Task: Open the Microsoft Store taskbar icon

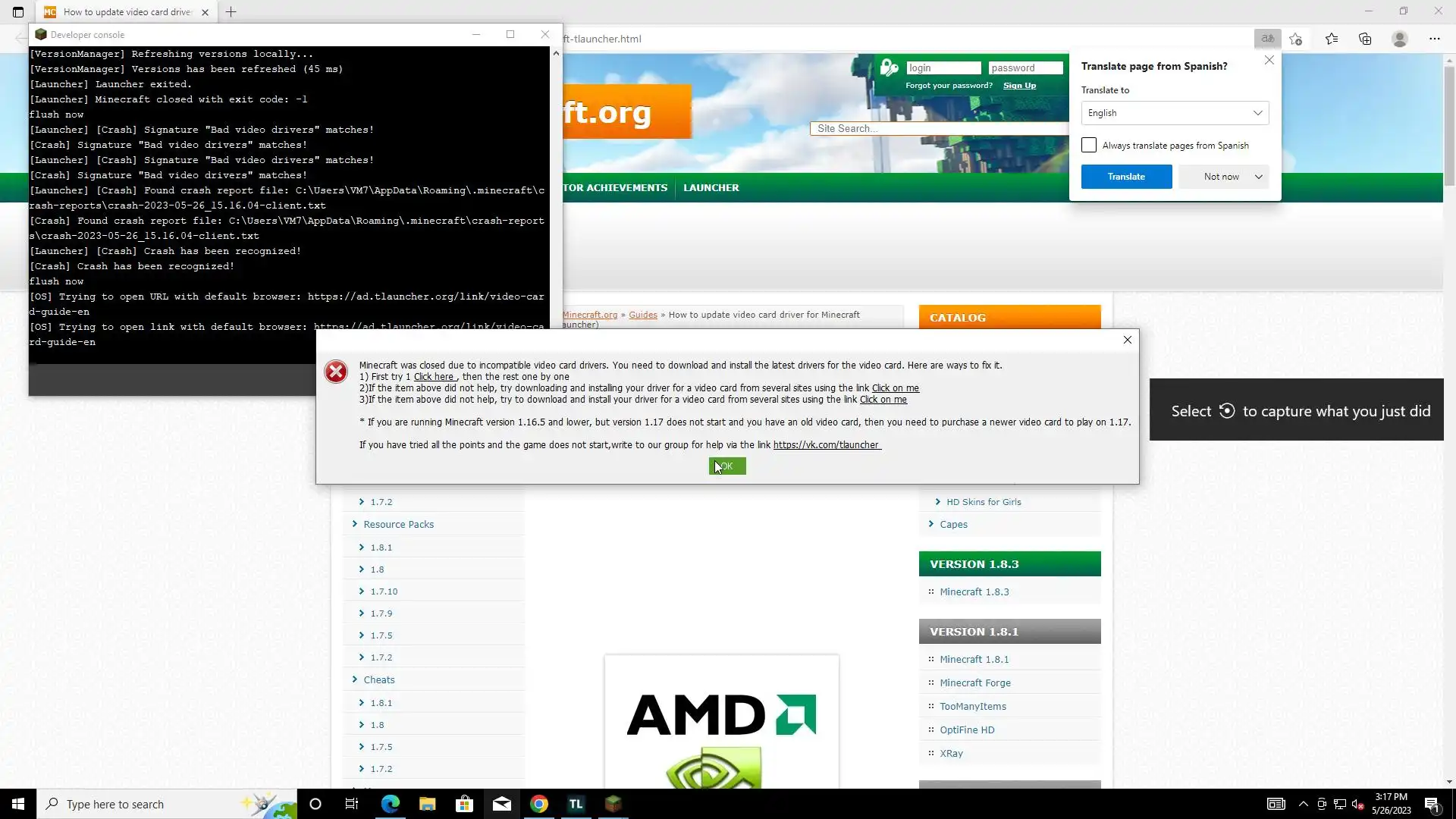Action: pyautogui.click(x=464, y=804)
